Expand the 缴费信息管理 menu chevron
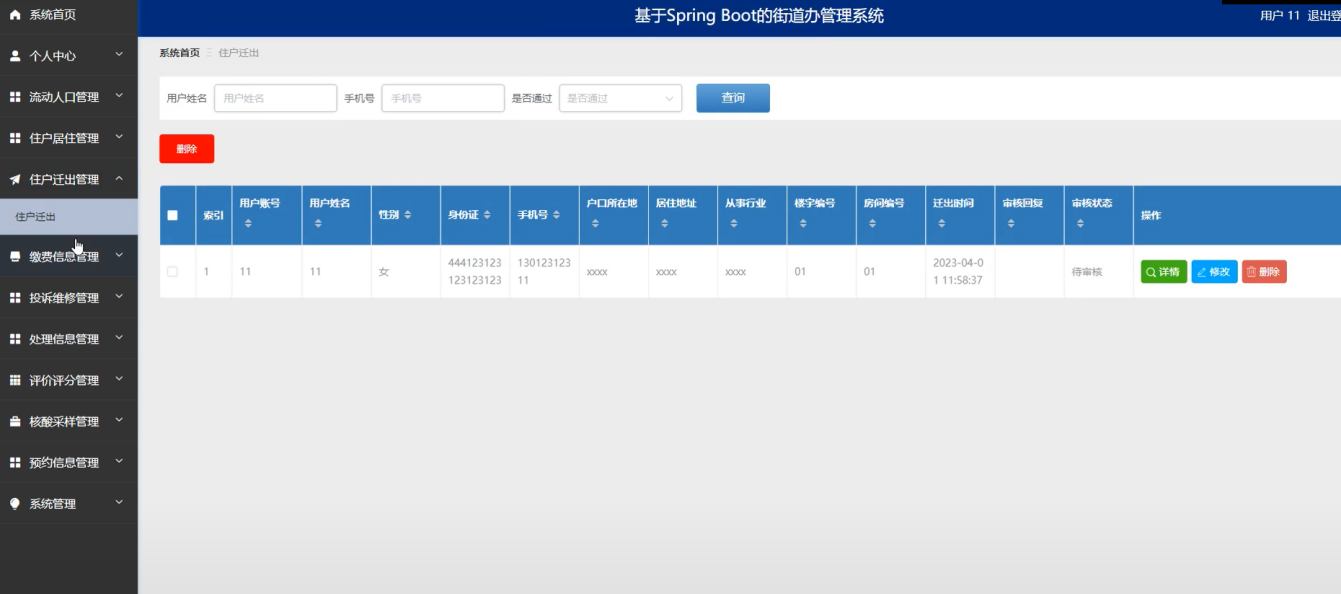 pos(119,255)
